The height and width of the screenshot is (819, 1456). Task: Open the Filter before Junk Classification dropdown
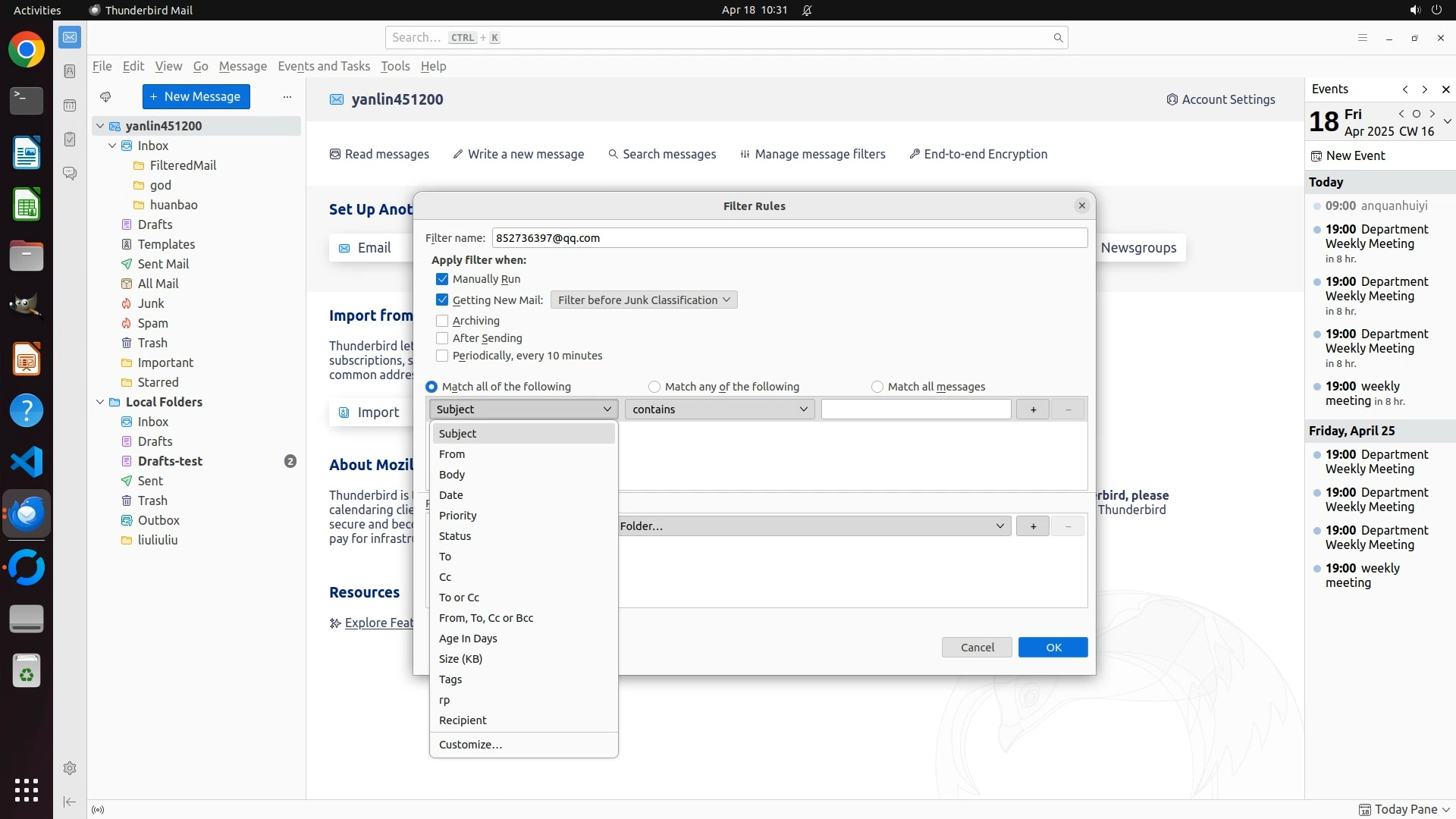pyautogui.click(x=643, y=300)
